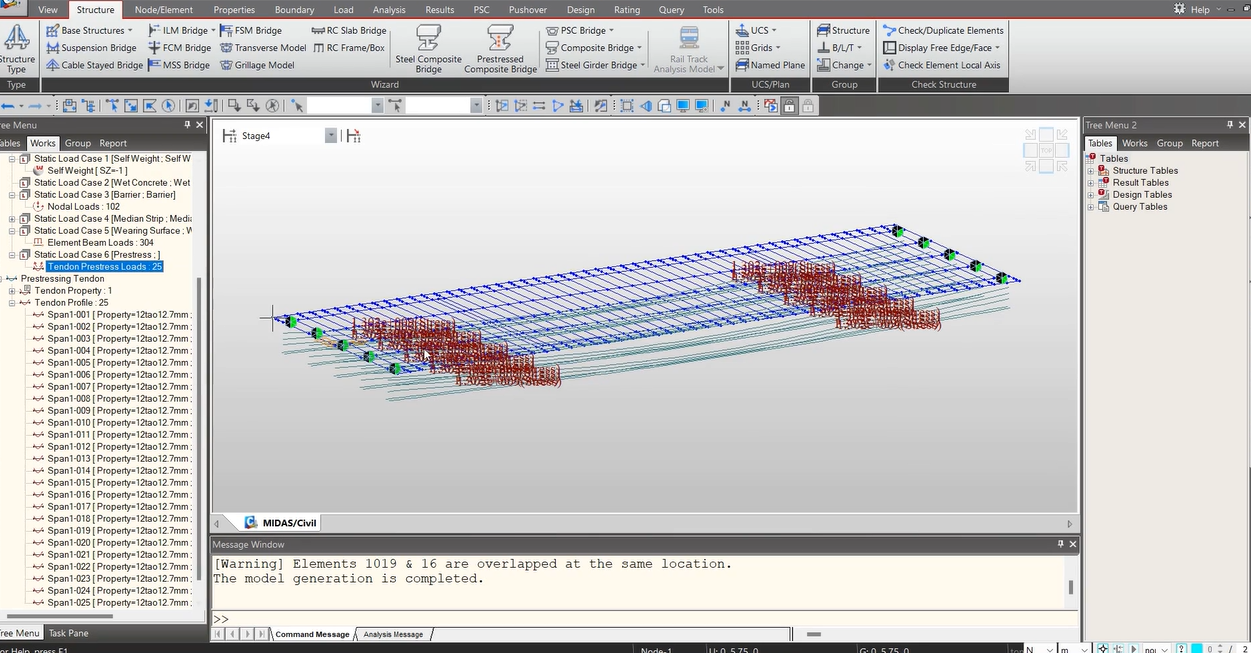Click the Message Window vertical scrollbar

(1071, 587)
